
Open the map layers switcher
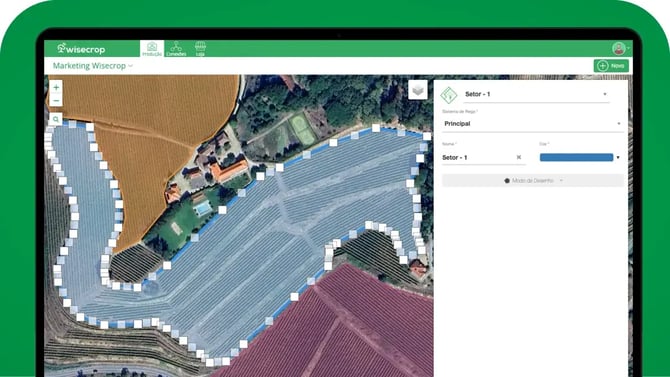(417, 90)
